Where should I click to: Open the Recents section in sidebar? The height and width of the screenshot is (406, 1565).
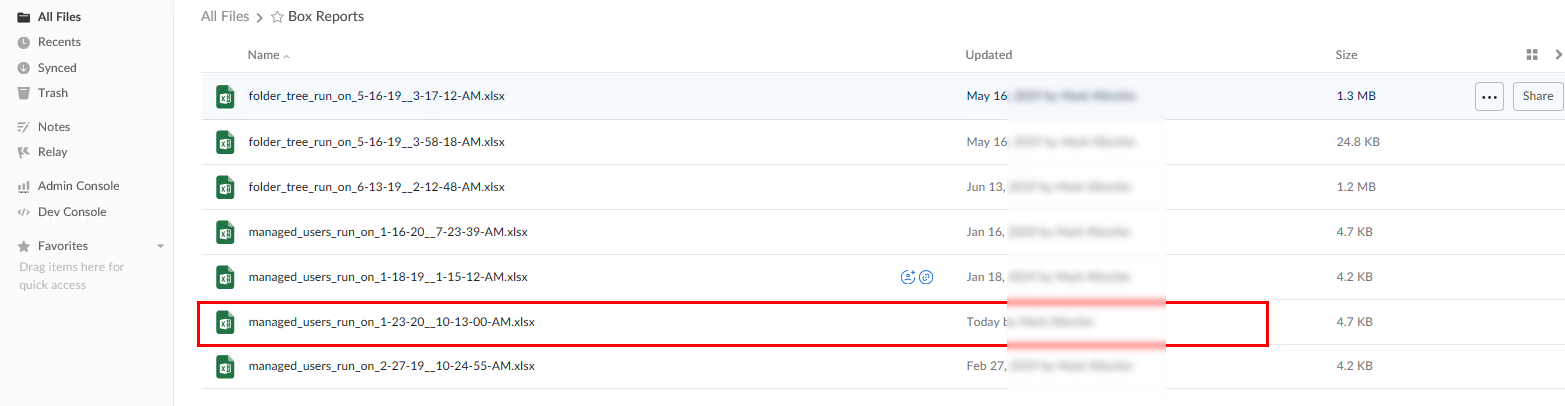(x=58, y=42)
